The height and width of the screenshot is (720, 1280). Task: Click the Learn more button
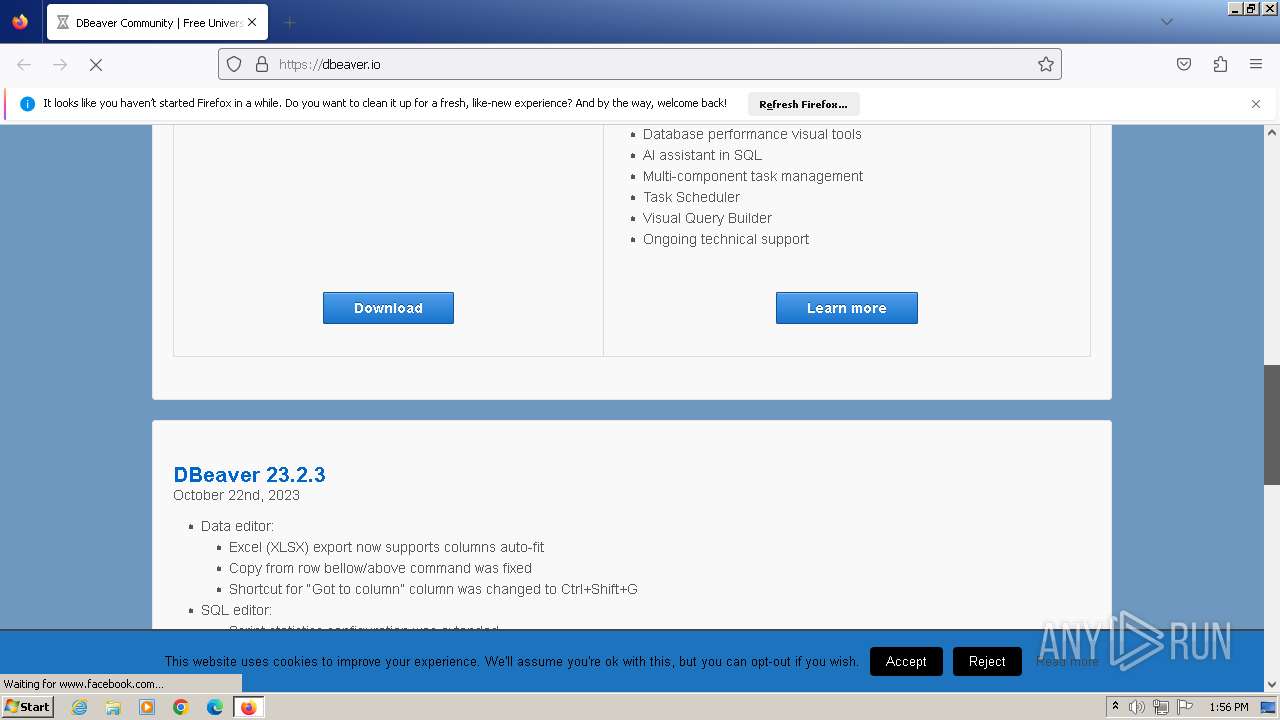[846, 308]
